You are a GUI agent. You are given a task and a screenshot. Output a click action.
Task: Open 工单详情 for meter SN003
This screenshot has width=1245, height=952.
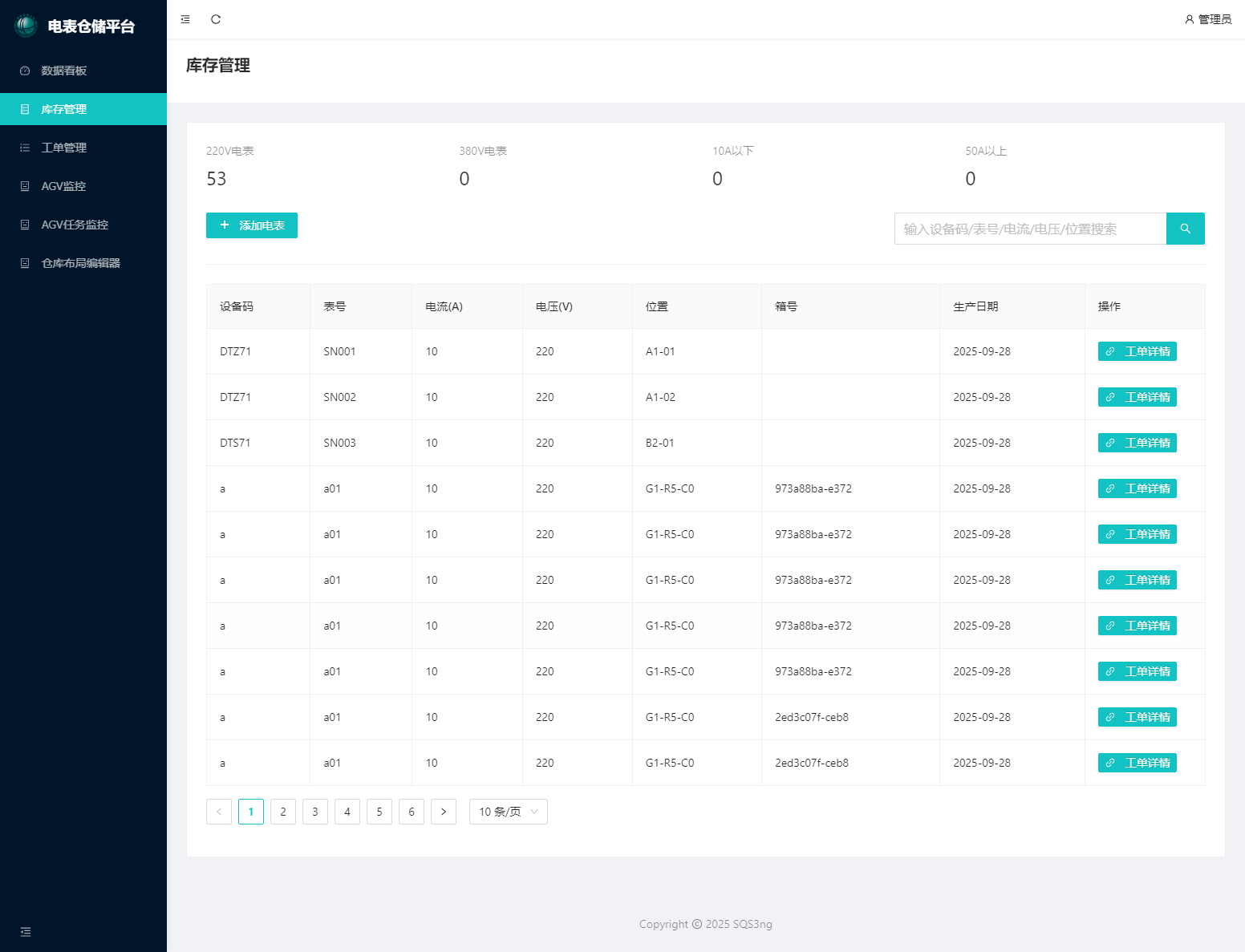(x=1137, y=443)
